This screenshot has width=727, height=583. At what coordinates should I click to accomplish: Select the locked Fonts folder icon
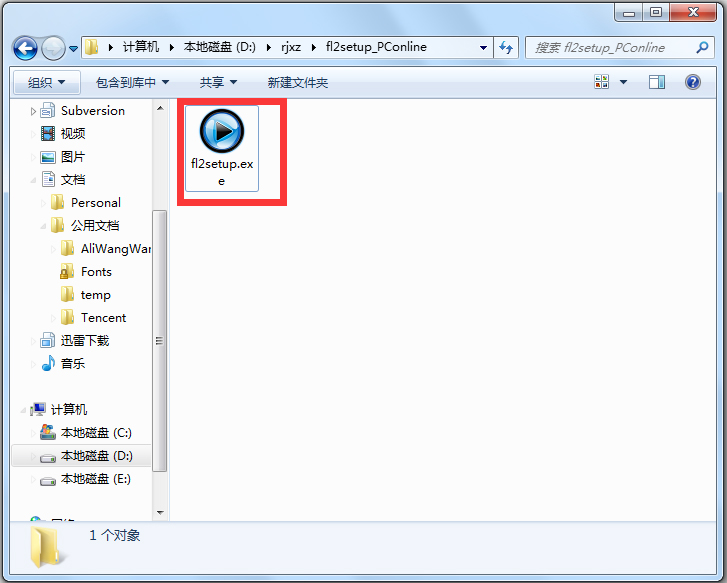67,272
